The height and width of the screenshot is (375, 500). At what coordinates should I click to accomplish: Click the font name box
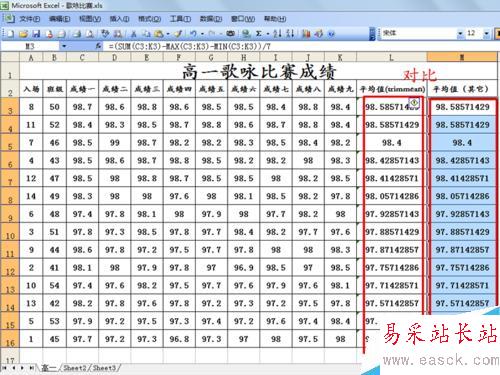[x=419, y=33]
